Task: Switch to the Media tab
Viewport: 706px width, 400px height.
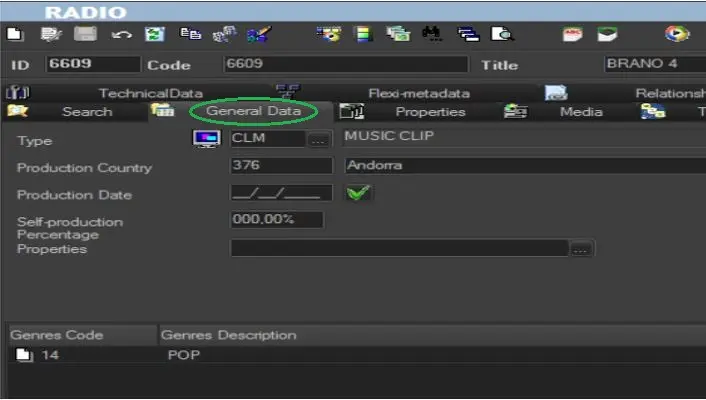Action: [x=581, y=111]
